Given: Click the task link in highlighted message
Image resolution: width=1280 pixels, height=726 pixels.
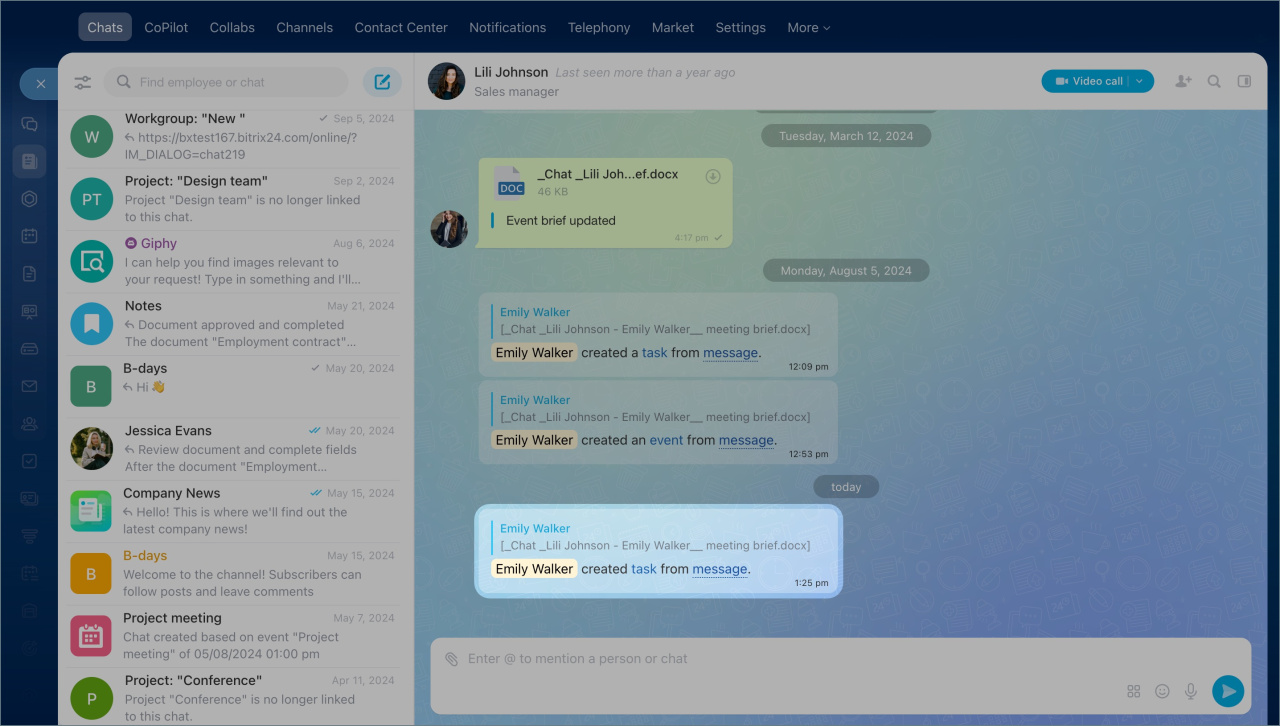Looking at the screenshot, I should 644,569.
